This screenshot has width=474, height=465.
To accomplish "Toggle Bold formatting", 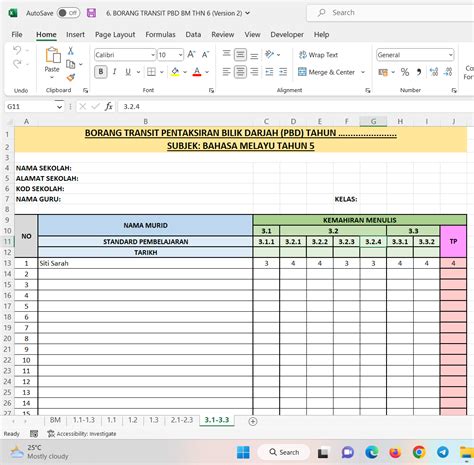I will (101, 72).
